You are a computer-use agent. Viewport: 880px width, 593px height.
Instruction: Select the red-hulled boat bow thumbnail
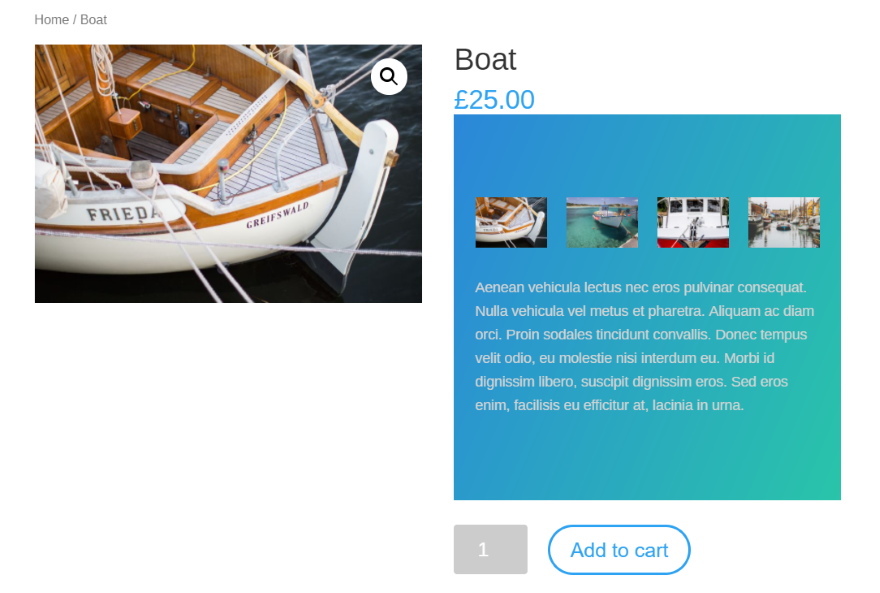693,222
